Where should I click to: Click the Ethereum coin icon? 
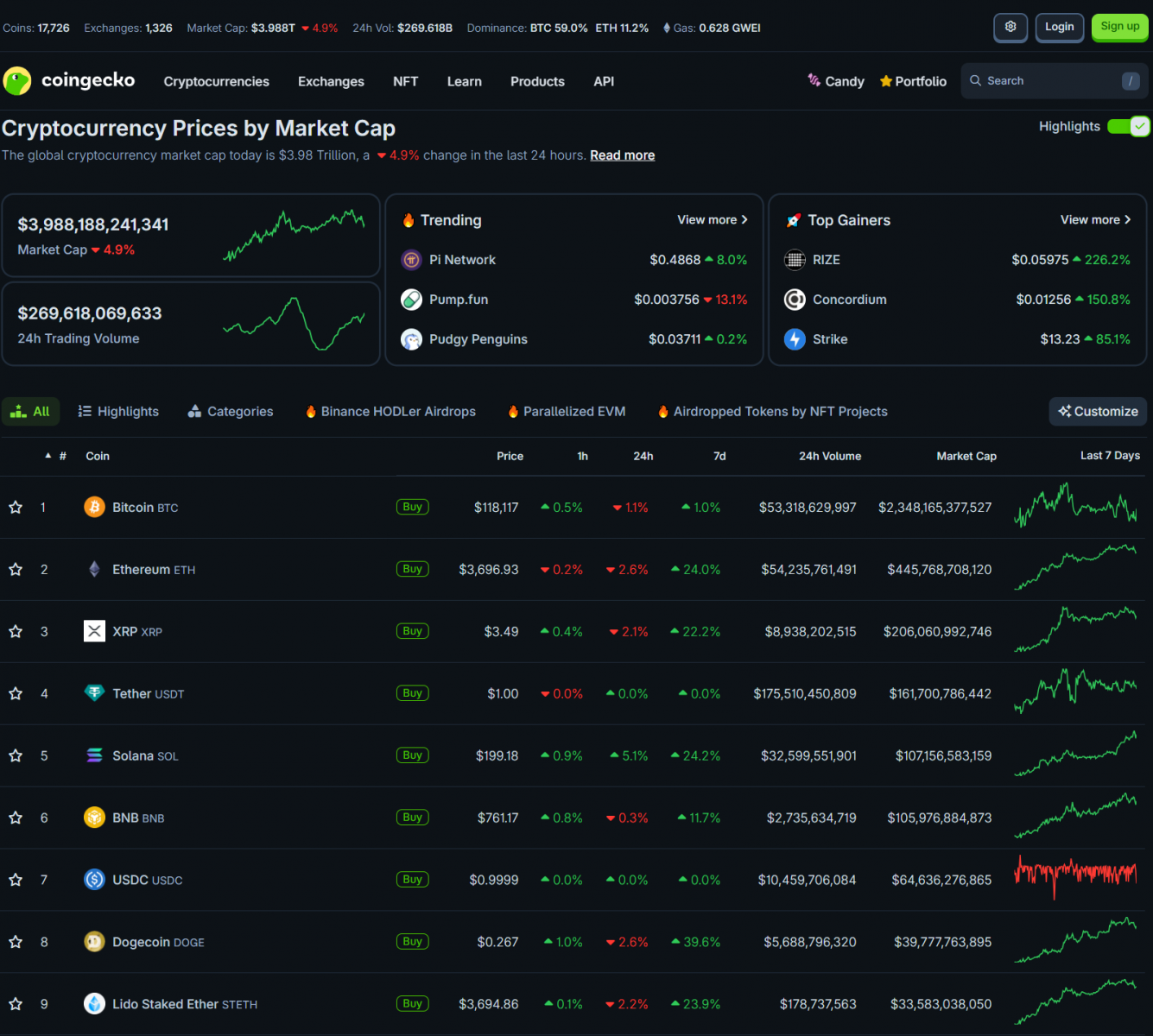pos(94,569)
